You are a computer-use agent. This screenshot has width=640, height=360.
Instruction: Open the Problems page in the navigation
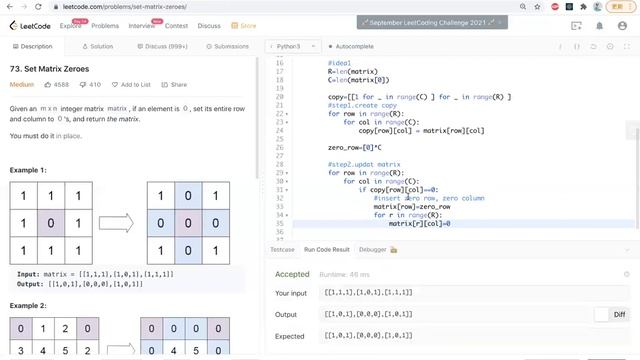105,26
